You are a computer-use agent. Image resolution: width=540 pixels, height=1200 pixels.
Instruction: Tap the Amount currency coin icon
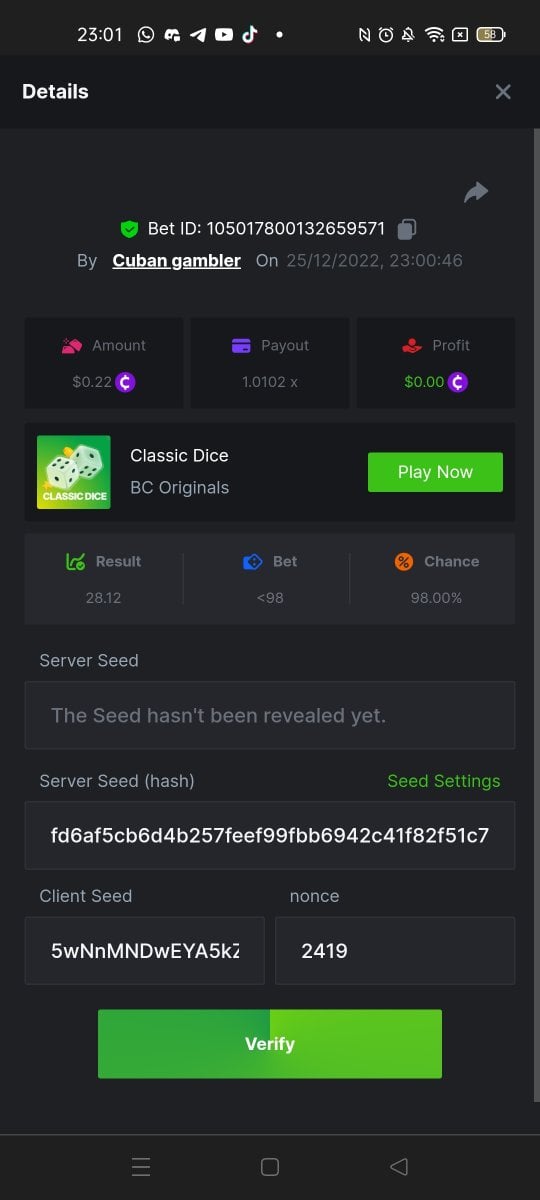125,381
